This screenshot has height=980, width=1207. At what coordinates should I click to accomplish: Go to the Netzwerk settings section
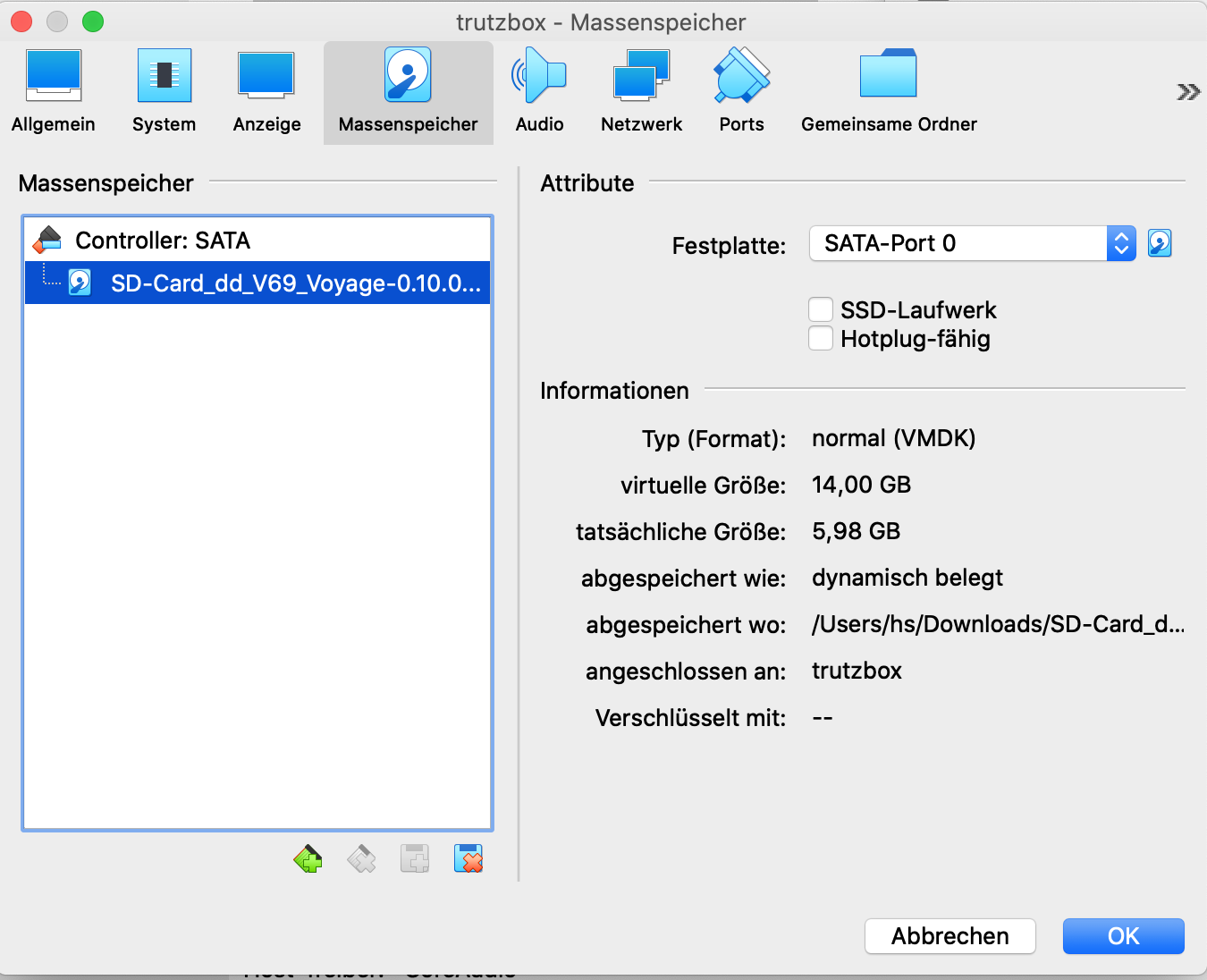pyautogui.click(x=641, y=91)
